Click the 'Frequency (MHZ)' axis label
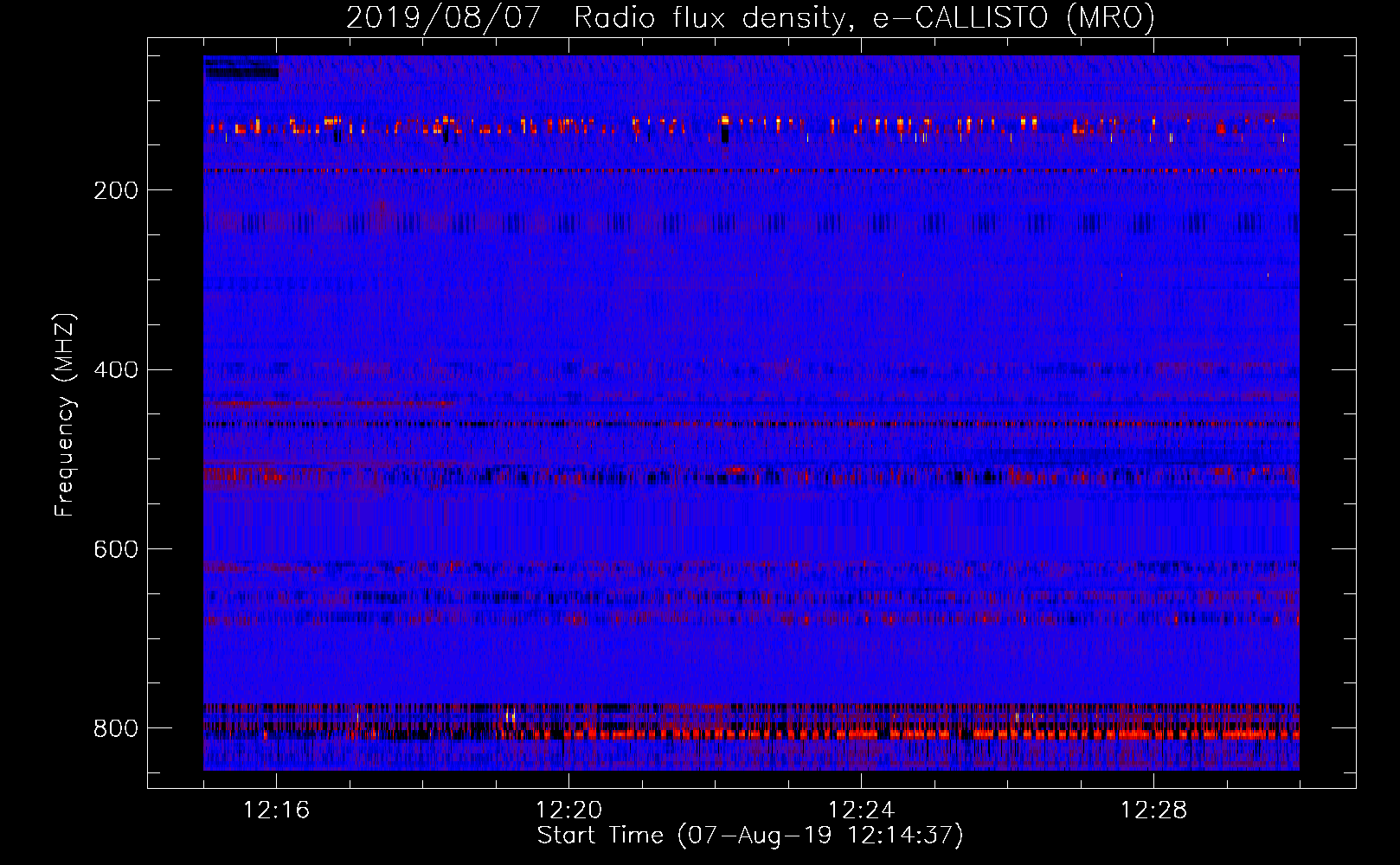Screen dimensions: 1400x865 (x=65, y=415)
